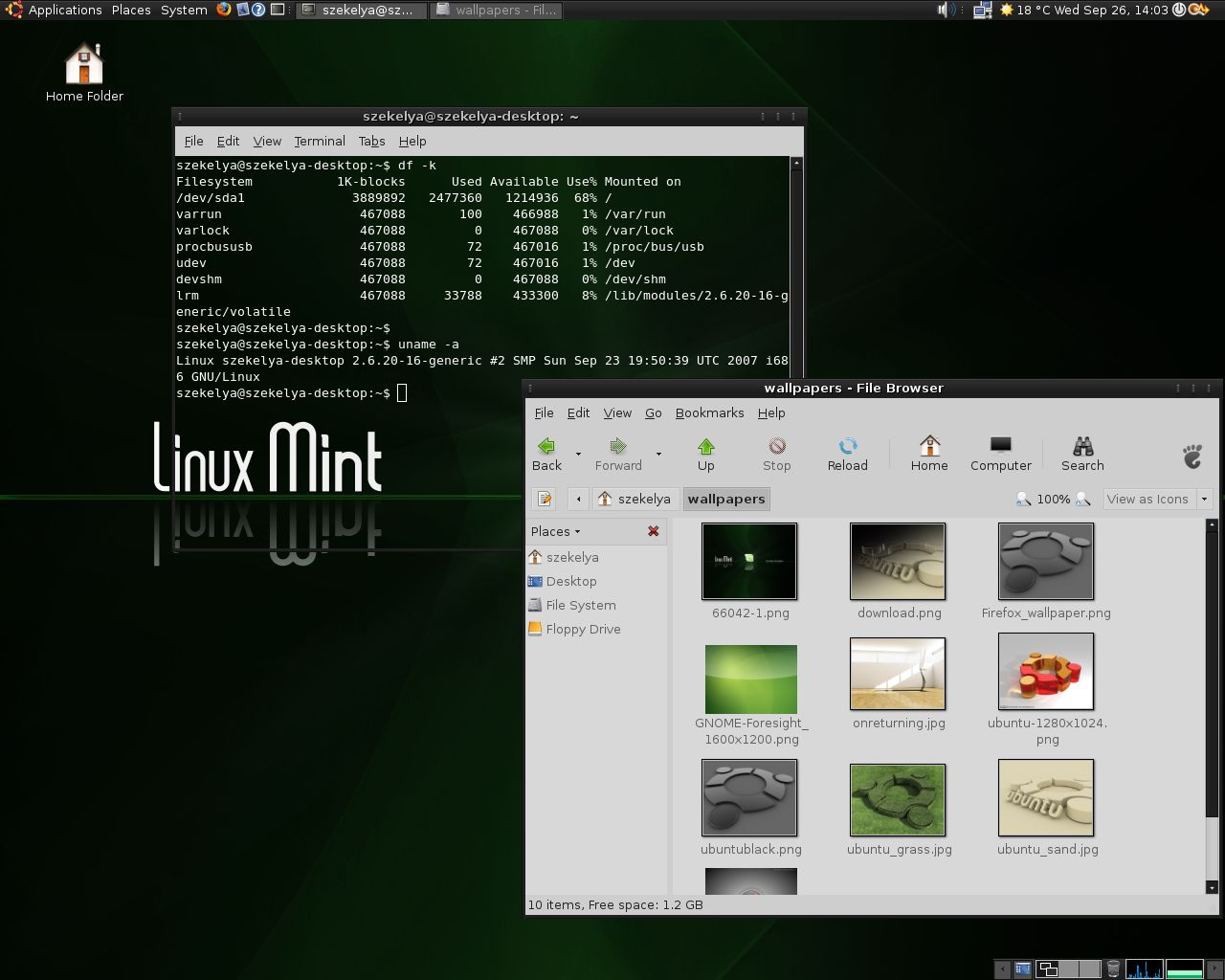Select onreturning.jpg thumbnail
The image size is (1225, 980).
click(898, 674)
